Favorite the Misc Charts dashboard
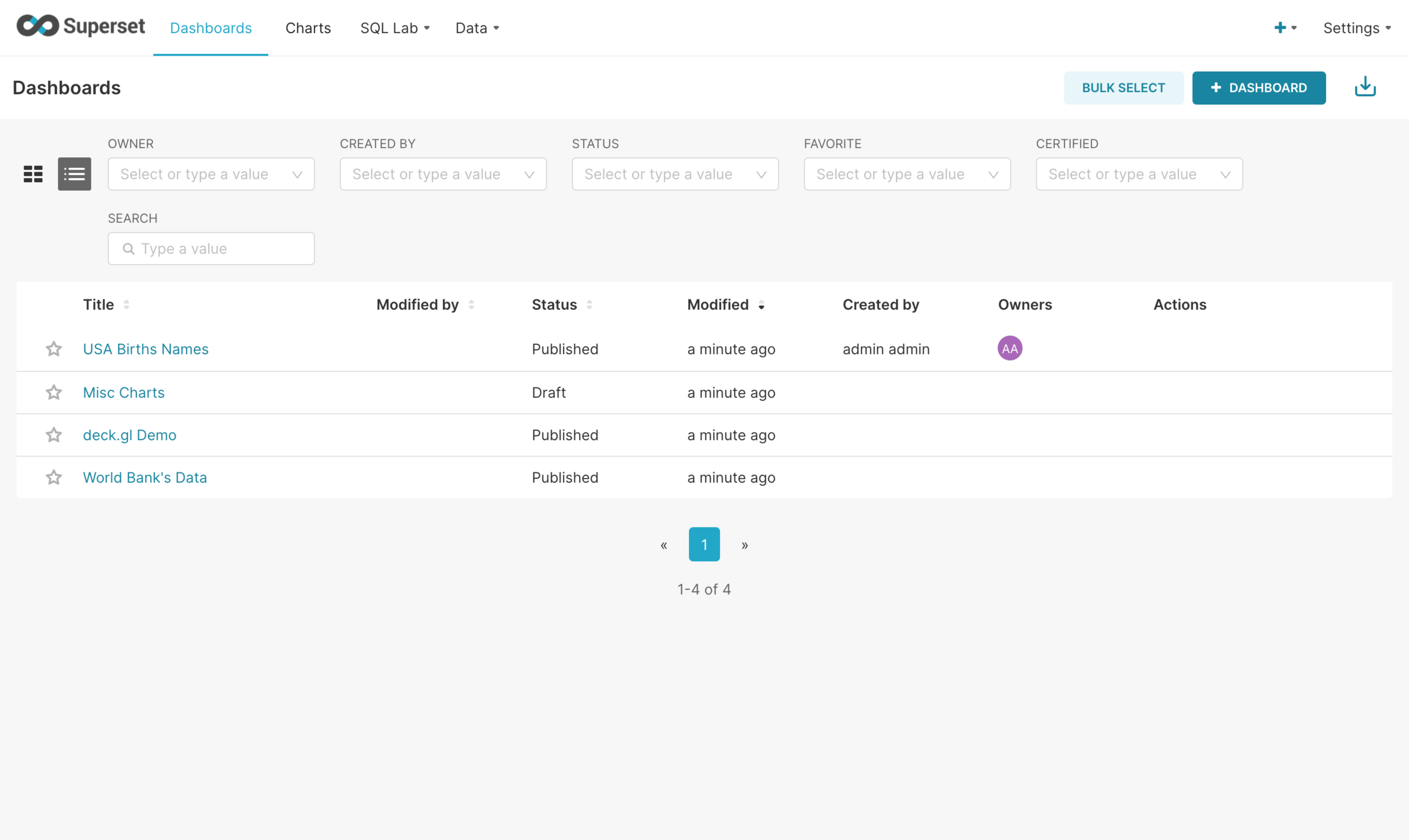Viewport: 1409px width, 840px height. (54, 392)
